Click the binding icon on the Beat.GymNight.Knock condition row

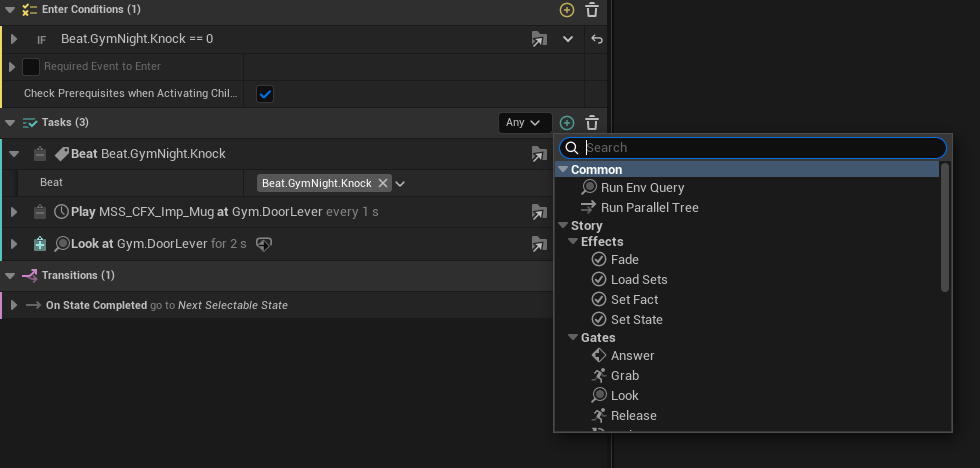coord(539,39)
